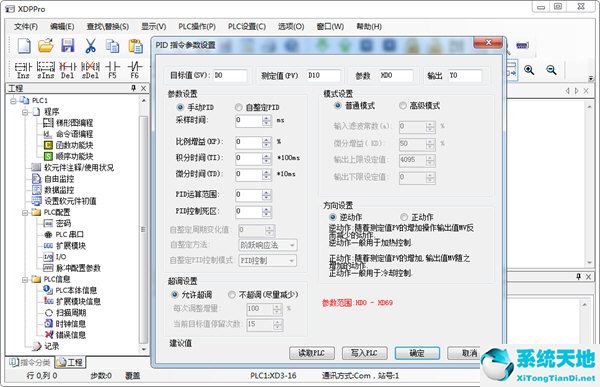Open 自由监控 item
Image resolution: width=600 pixels, height=387 pixels.
click(x=59, y=179)
